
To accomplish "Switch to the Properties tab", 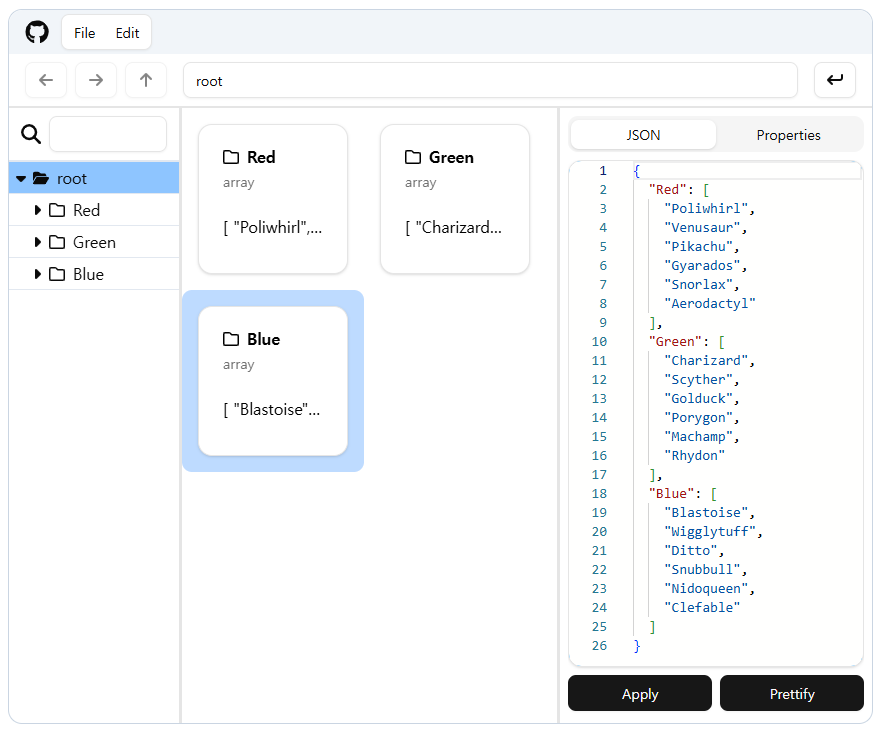I will pos(788,134).
